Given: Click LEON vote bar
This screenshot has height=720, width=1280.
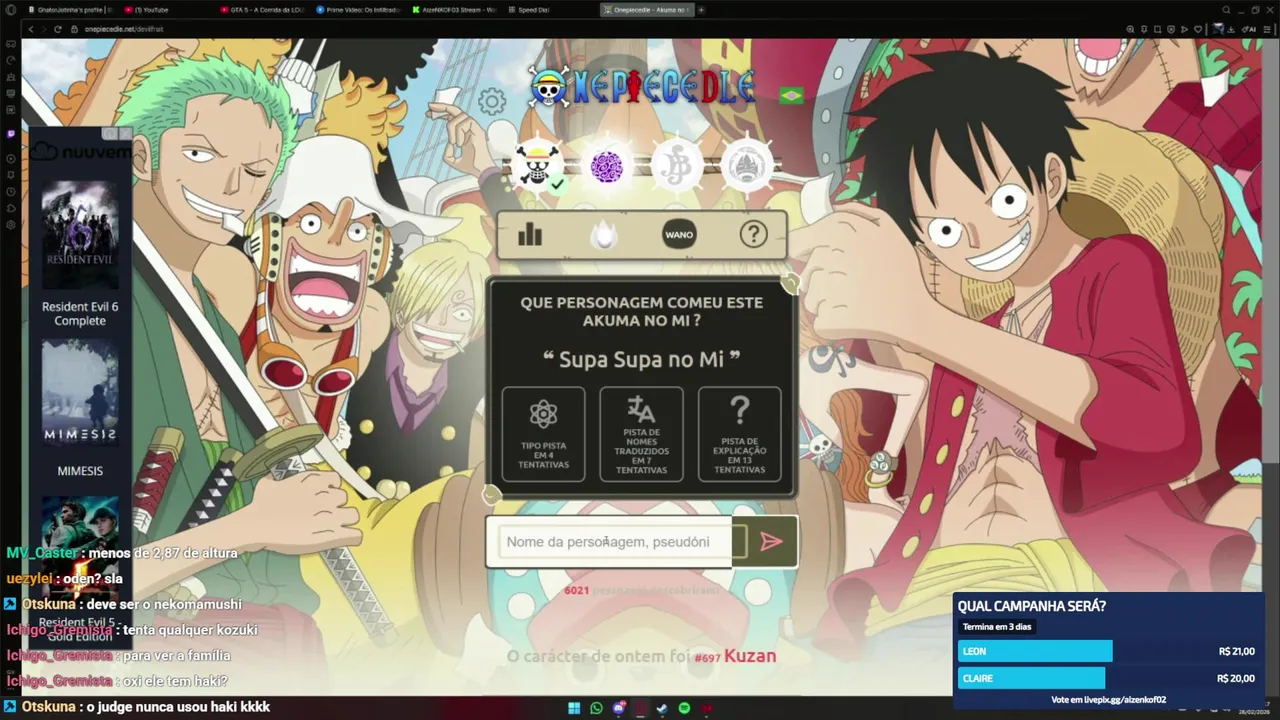Looking at the screenshot, I should tap(1035, 651).
